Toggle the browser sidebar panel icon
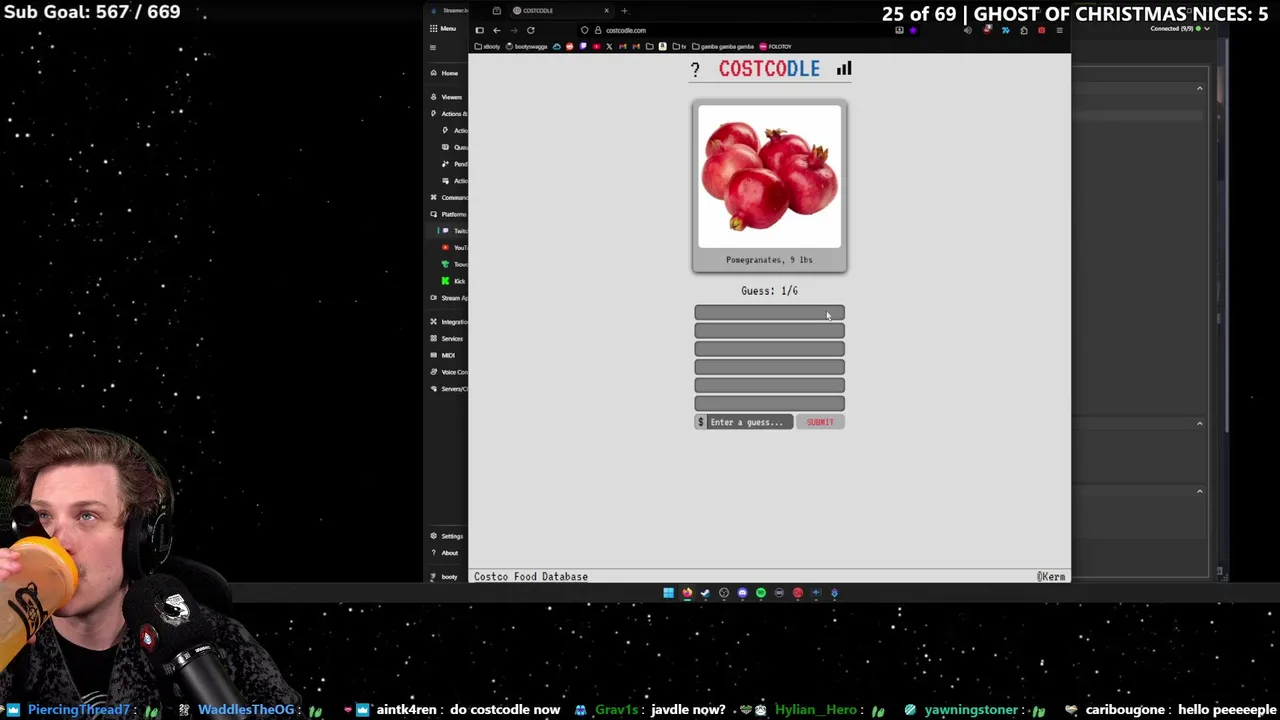 (x=480, y=30)
